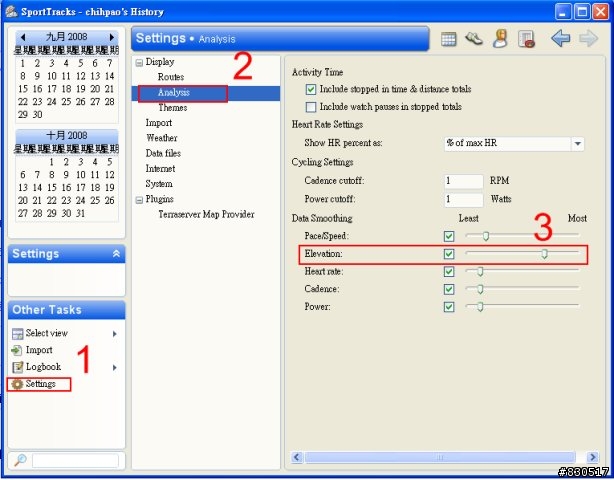The height and width of the screenshot is (480, 614).
Task: Click the Power cutoff Watts field
Action: tap(464, 200)
